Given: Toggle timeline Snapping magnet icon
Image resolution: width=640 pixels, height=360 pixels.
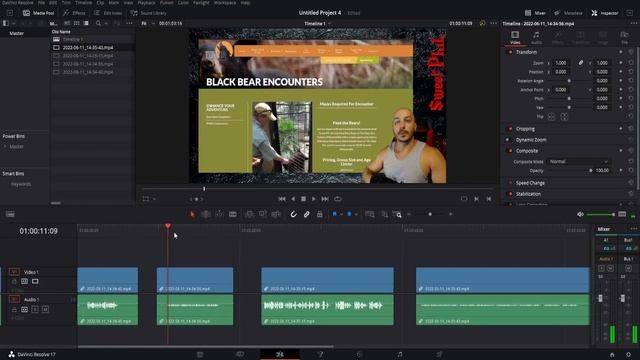Looking at the screenshot, I should coord(293,214).
